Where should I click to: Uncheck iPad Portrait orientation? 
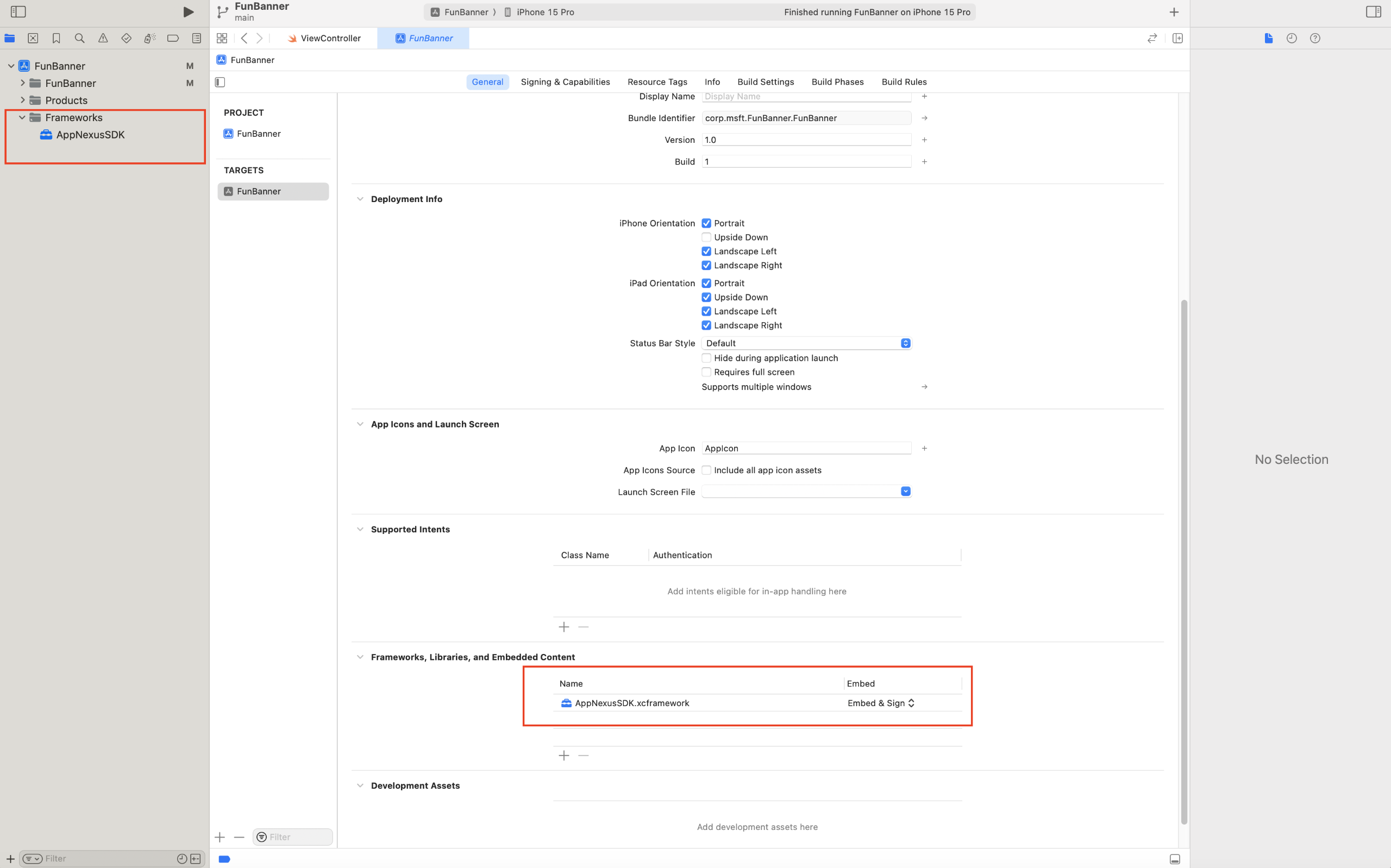[x=706, y=283]
